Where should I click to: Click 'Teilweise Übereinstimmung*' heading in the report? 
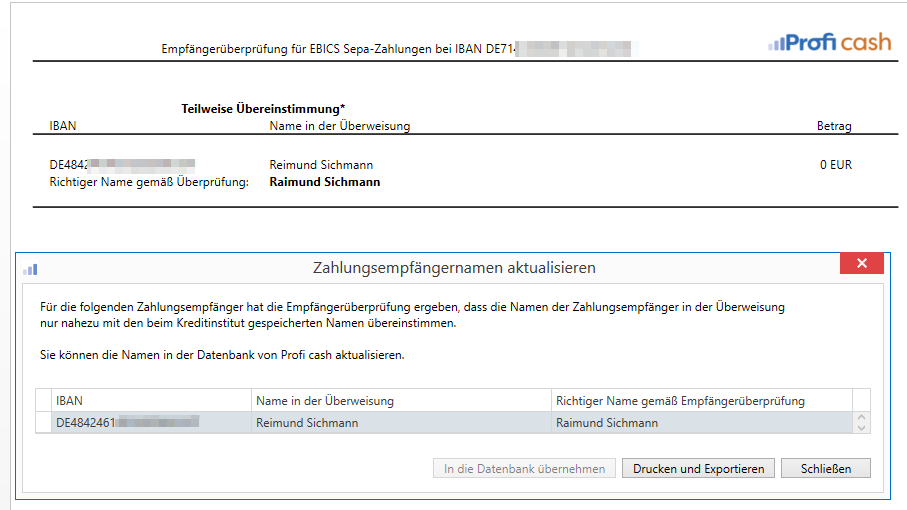pyautogui.click(x=270, y=108)
